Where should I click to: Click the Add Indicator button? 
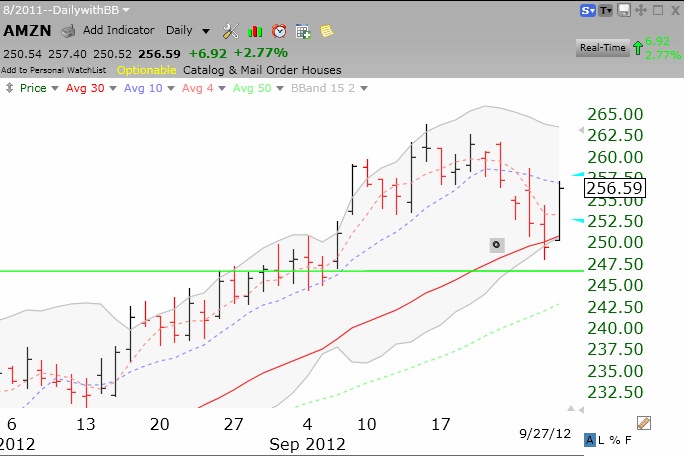pos(118,30)
